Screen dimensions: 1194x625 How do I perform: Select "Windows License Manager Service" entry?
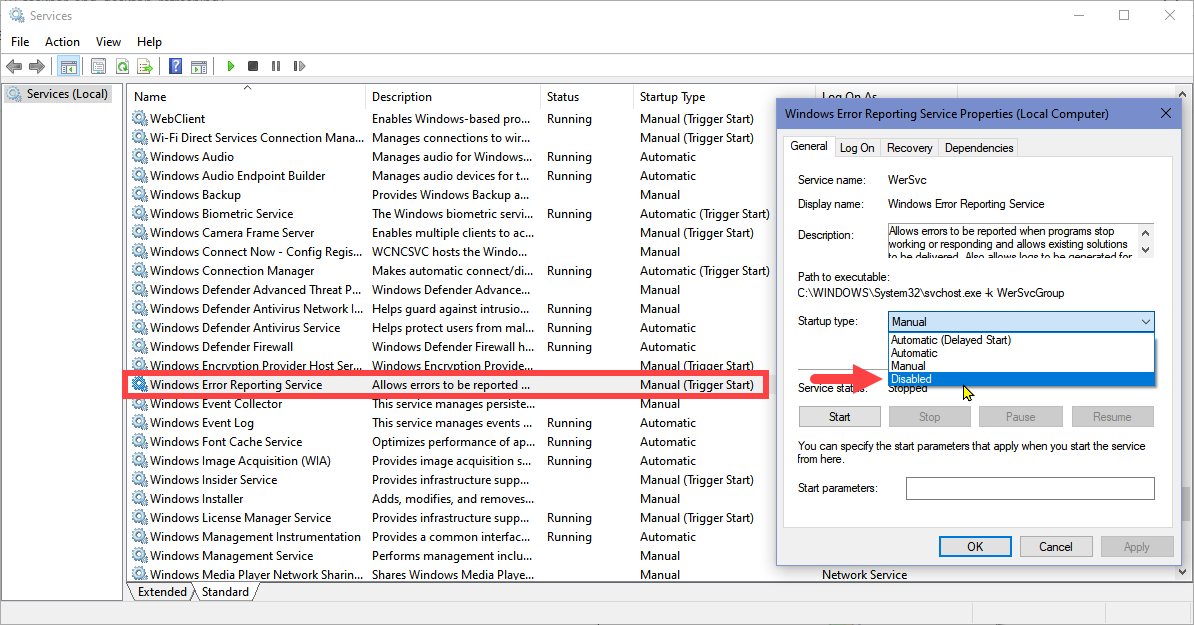[x=240, y=518]
